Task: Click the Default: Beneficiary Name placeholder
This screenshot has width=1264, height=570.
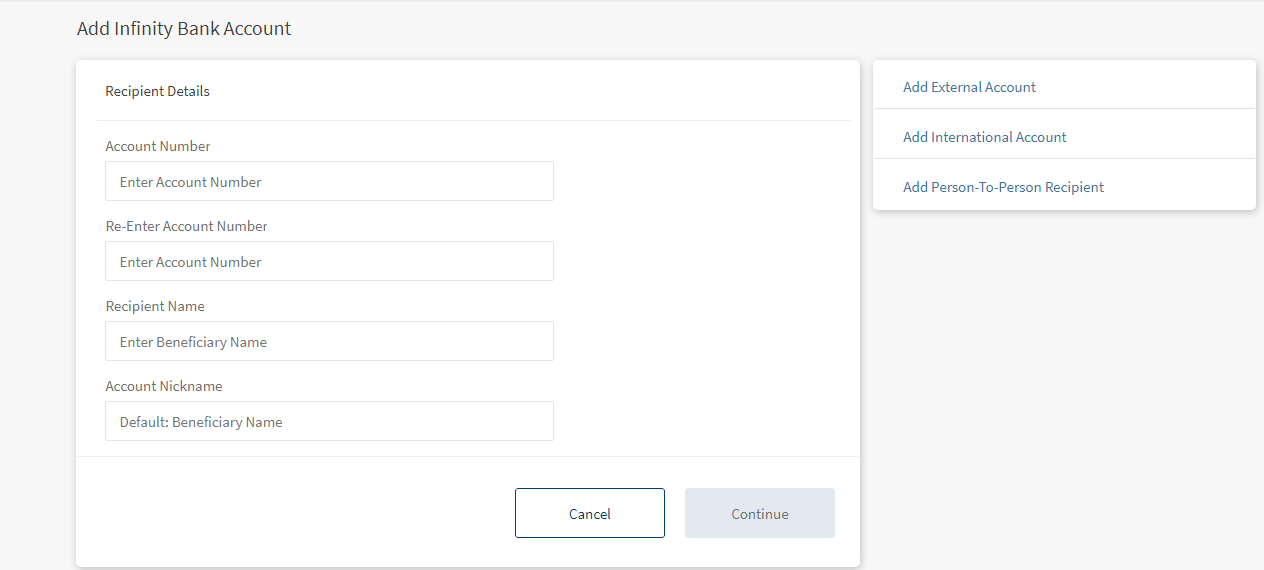Action: pos(201,422)
